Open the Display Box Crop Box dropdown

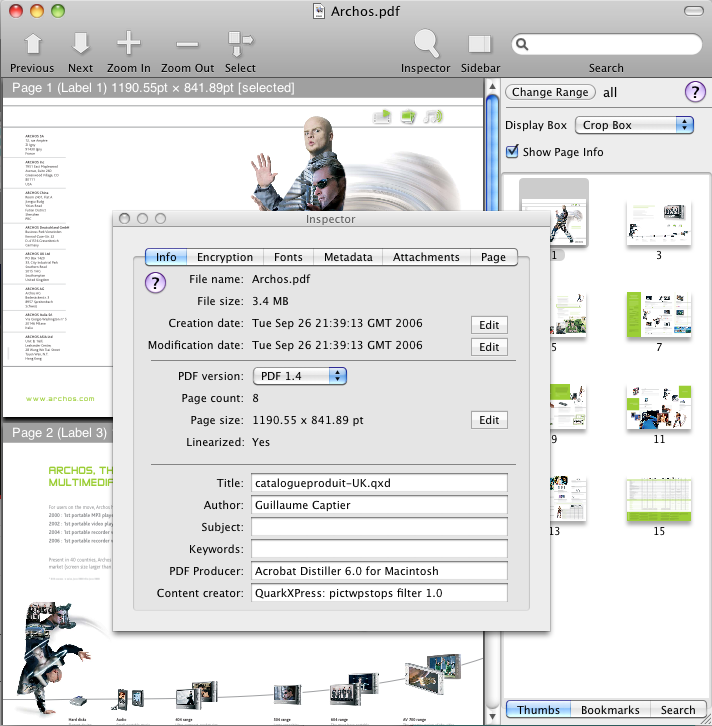(634, 125)
